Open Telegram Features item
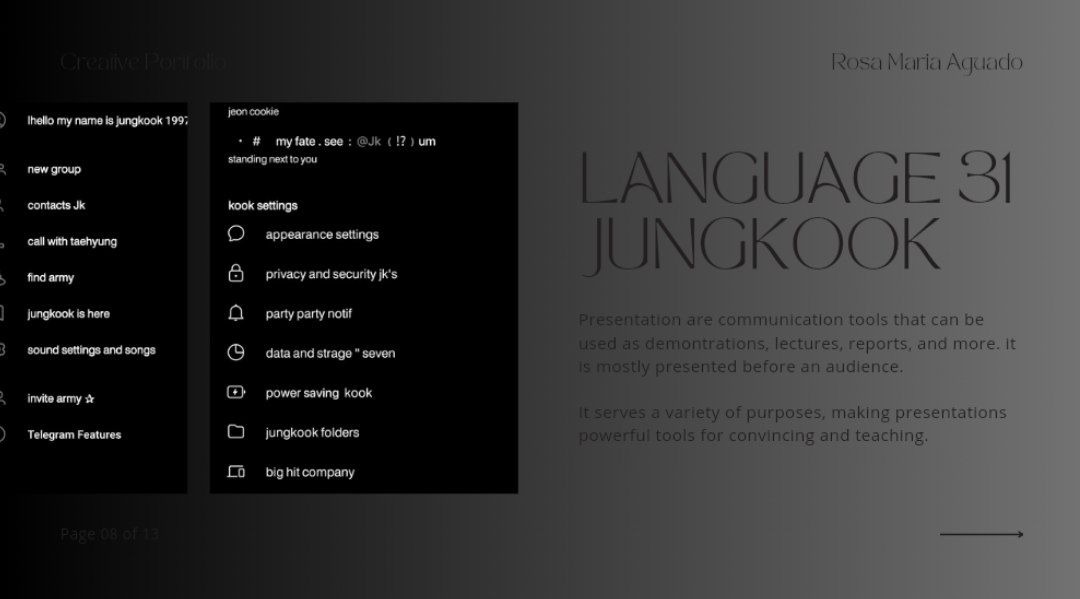 (74, 434)
